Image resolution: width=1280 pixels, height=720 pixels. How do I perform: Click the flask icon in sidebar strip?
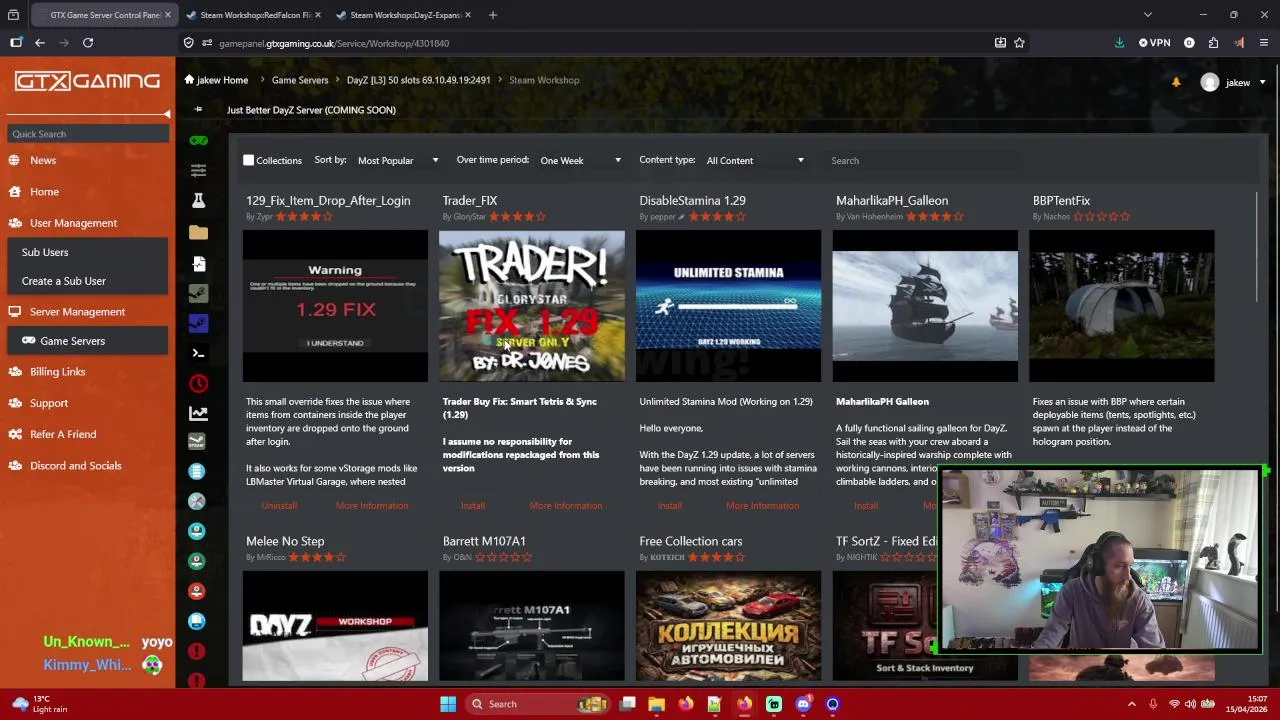coord(198,201)
